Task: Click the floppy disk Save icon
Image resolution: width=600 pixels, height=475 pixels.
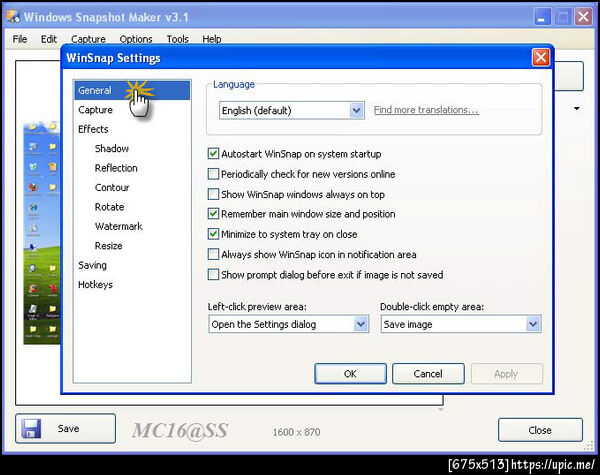Action: pos(31,428)
